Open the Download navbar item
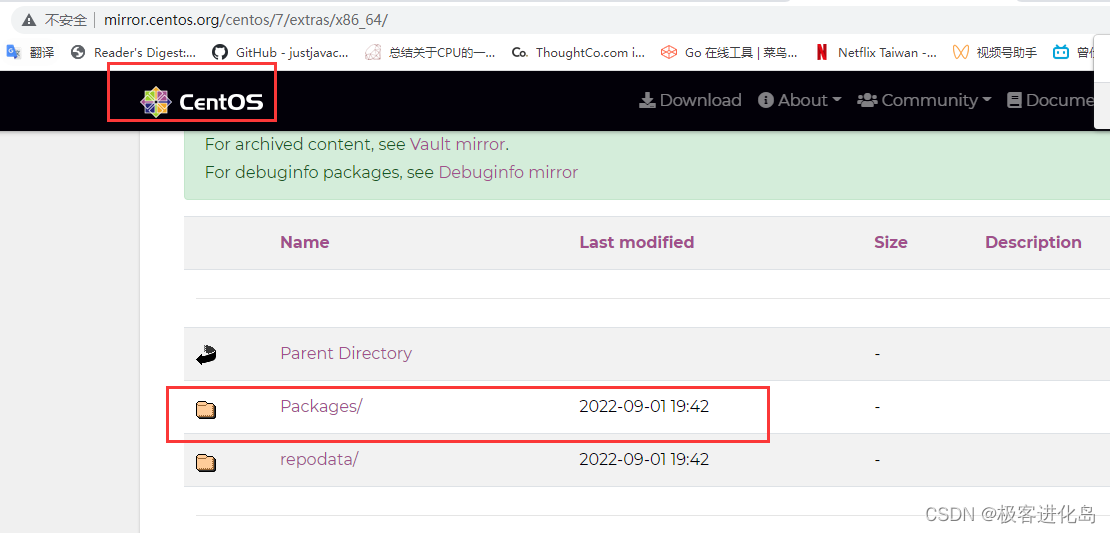 tap(690, 101)
